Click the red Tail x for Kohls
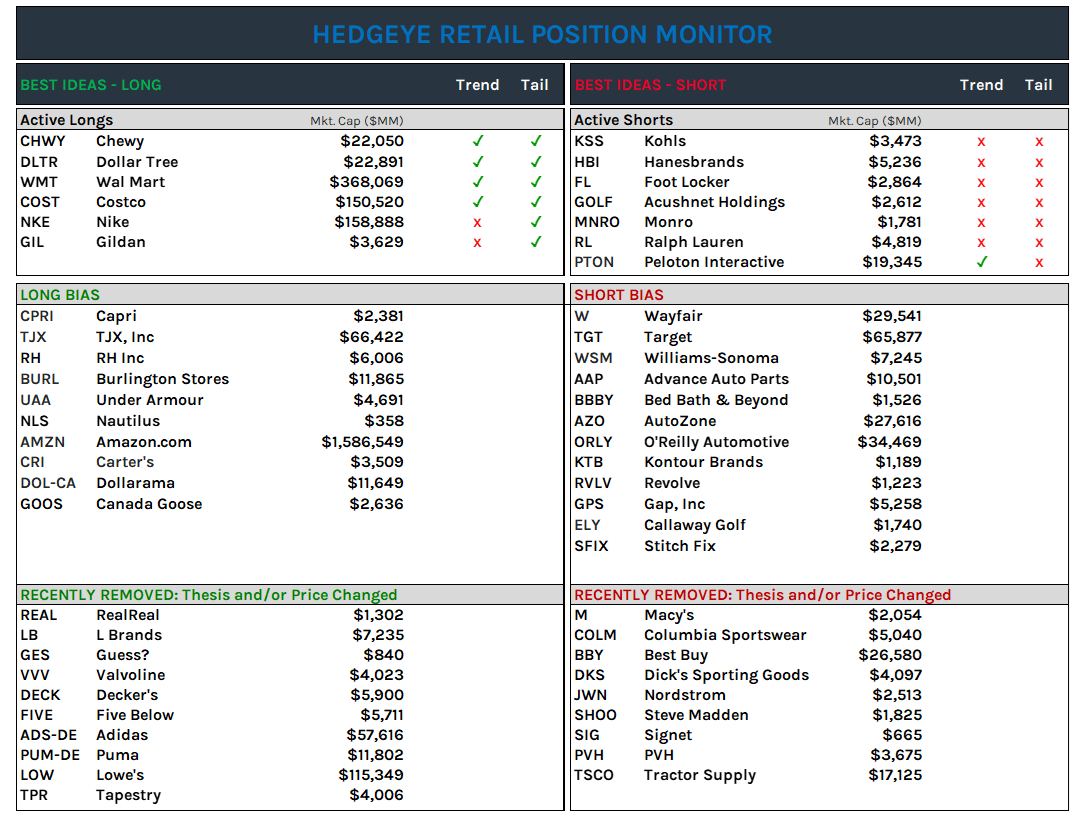 point(1039,141)
